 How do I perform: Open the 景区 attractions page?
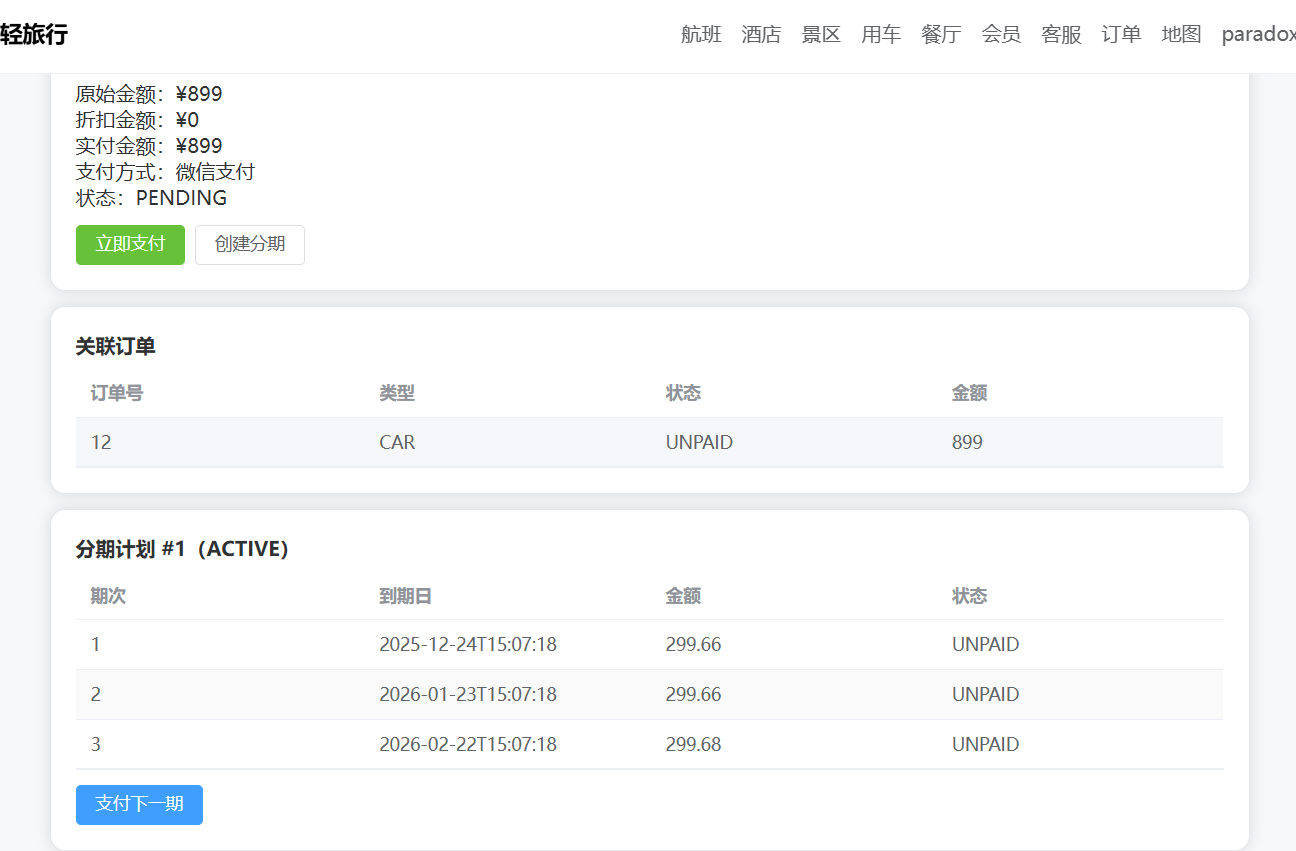point(821,35)
